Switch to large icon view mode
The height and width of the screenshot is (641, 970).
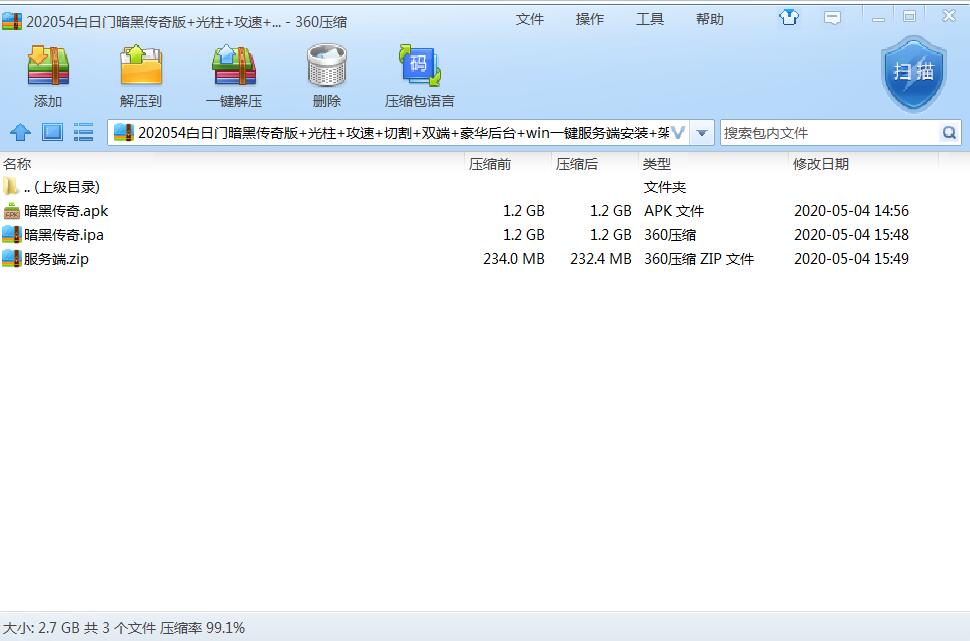click(x=52, y=132)
